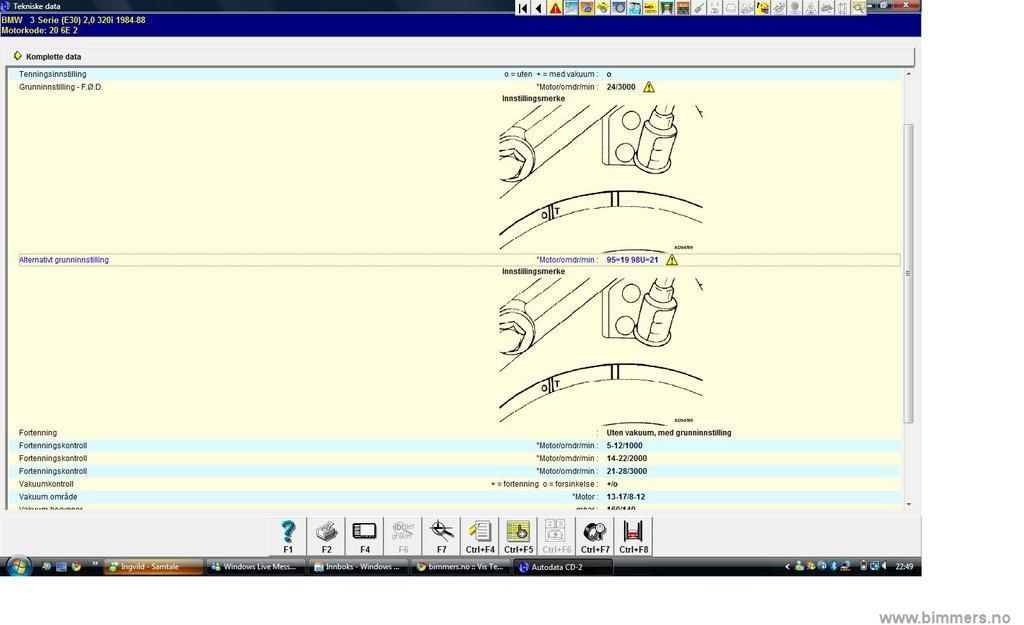Viewport: 1024px width, 625px height.
Task: Click Fortenningskontroll value 5-12/1000
Action: point(624,446)
